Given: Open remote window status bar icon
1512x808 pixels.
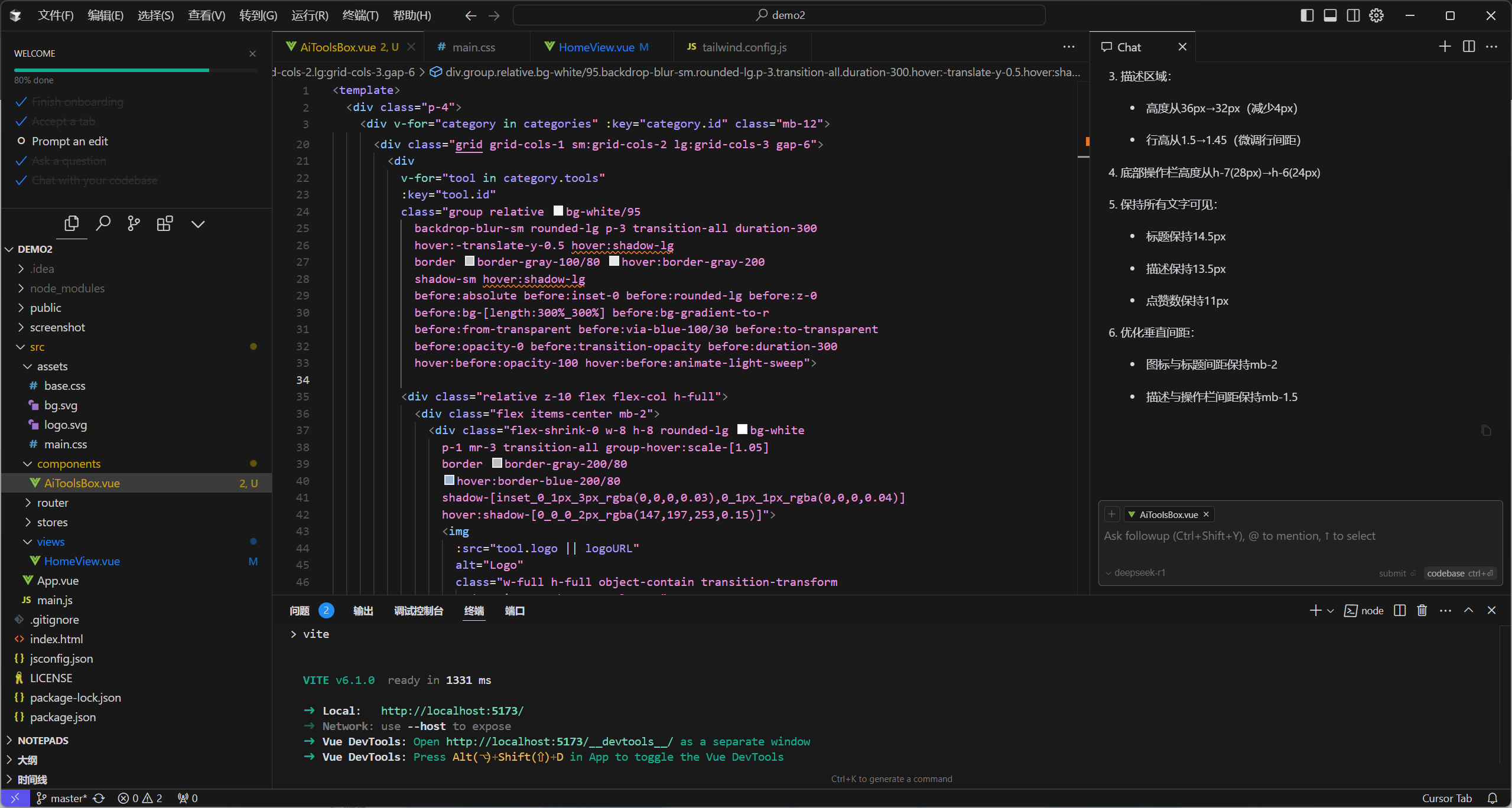Looking at the screenshot, I should pos(15,798).
